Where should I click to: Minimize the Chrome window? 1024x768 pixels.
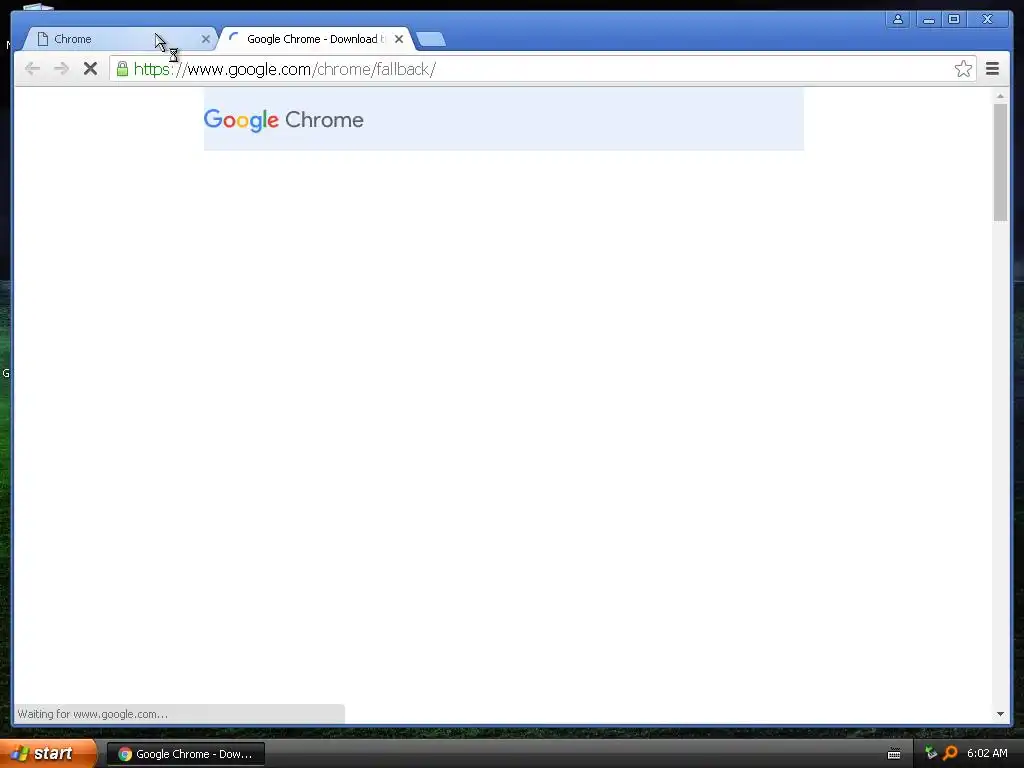[x=929, y=20]
